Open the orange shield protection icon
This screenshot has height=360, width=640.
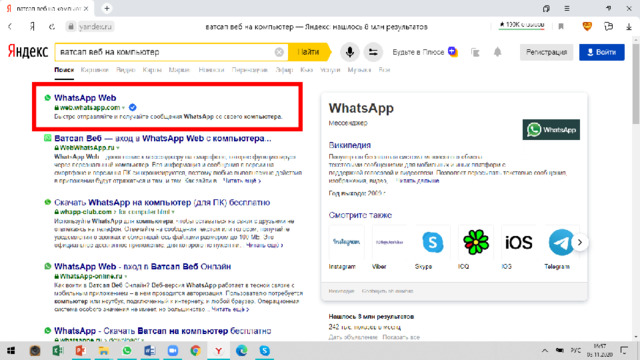(x=587, y=27)
